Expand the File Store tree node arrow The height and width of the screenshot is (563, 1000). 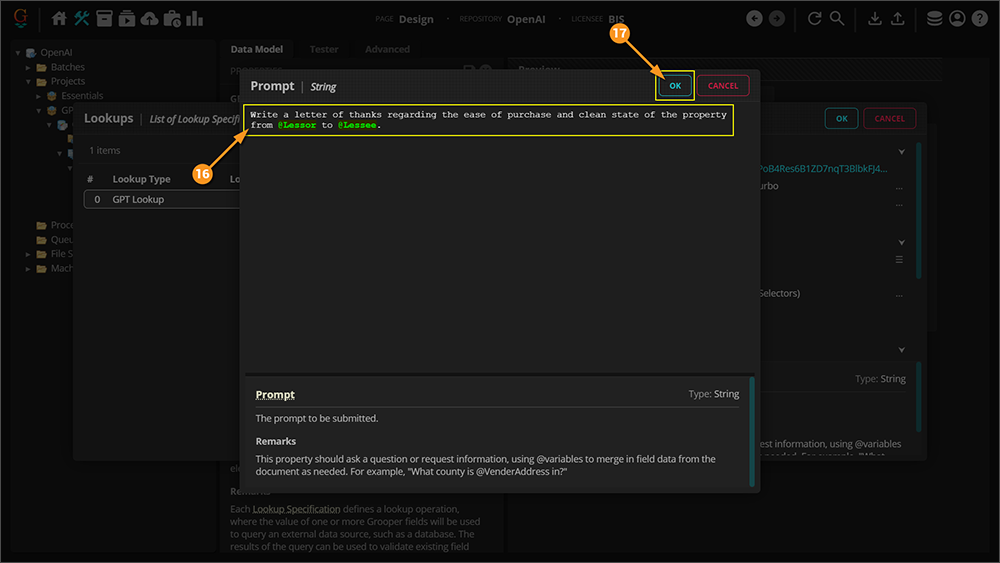pos(28,254)
